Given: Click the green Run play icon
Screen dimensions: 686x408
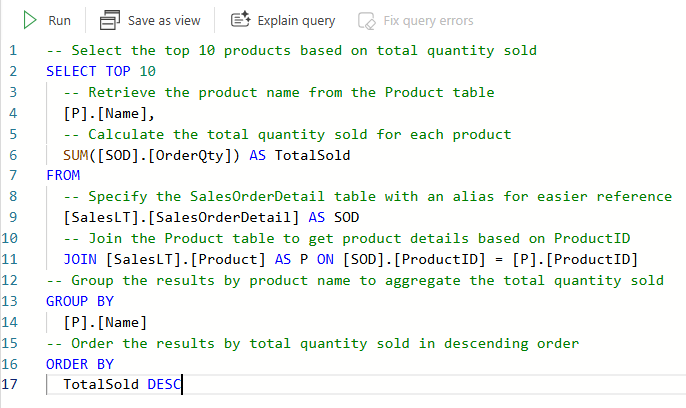Looking at the screenshot, I should click(30, 20).
